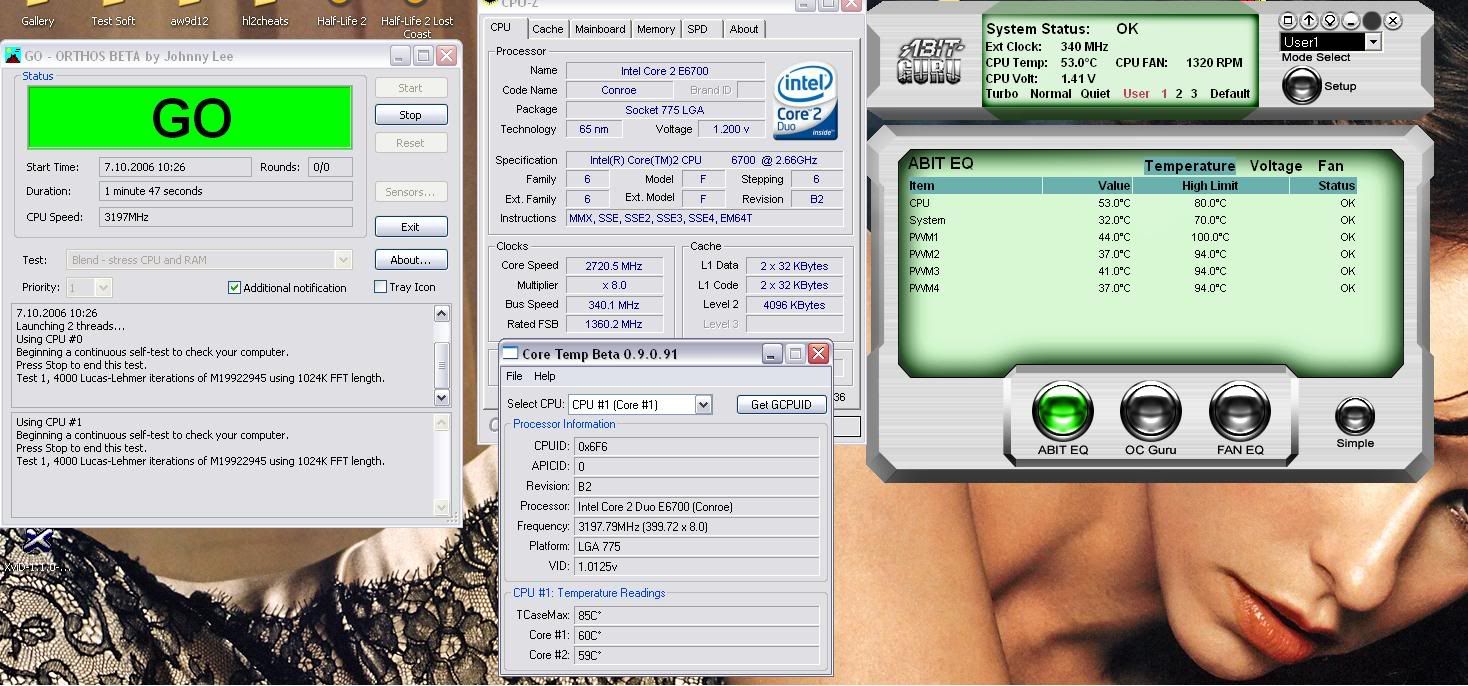Open the OC Guru panel button
Screen dimensions: 1468x686
point(1150,410)
